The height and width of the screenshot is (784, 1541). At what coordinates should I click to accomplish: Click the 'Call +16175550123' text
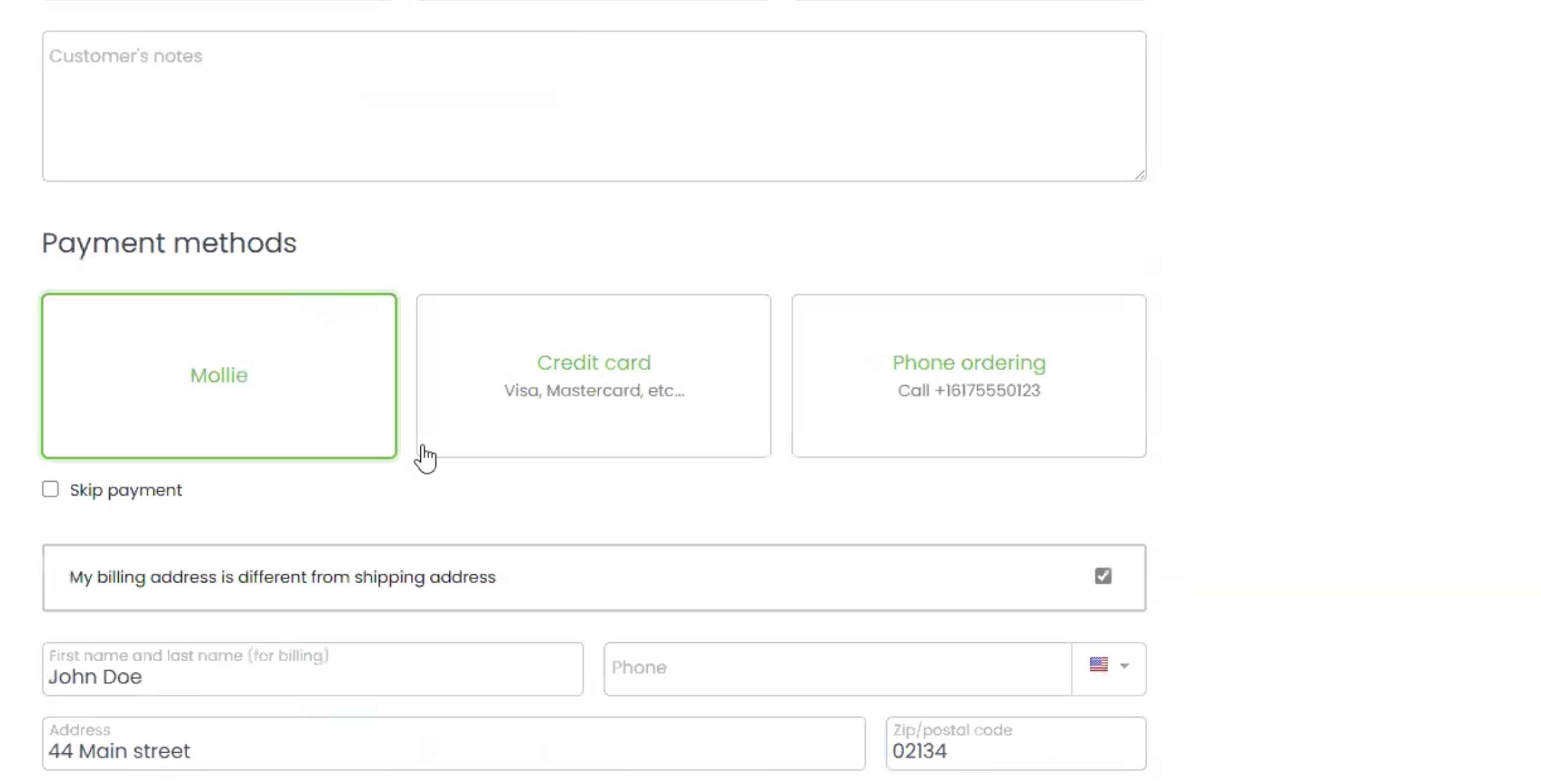coord(969,390)
